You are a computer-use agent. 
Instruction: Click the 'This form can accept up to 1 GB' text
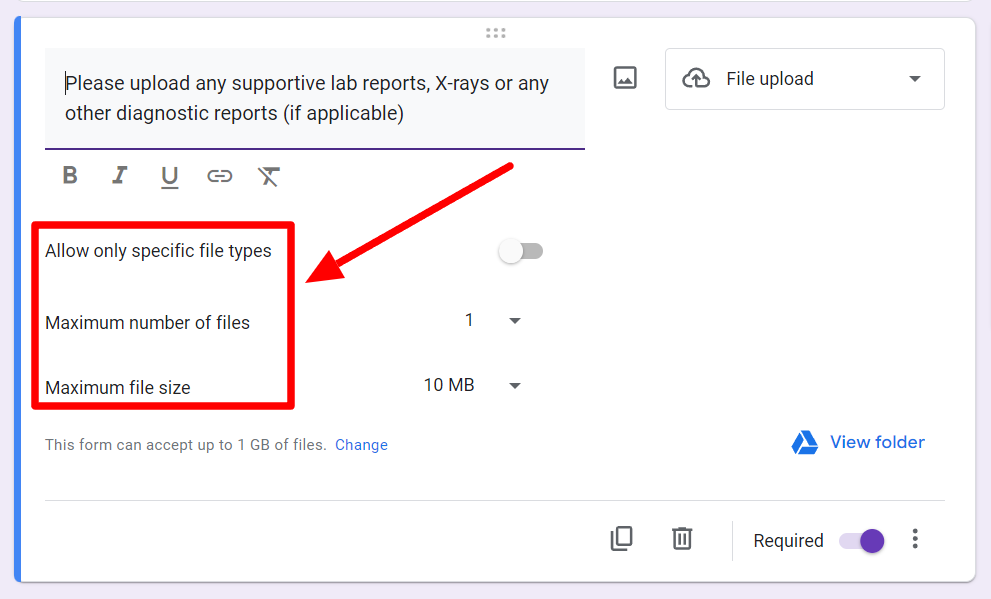click(x=185, y=445)
